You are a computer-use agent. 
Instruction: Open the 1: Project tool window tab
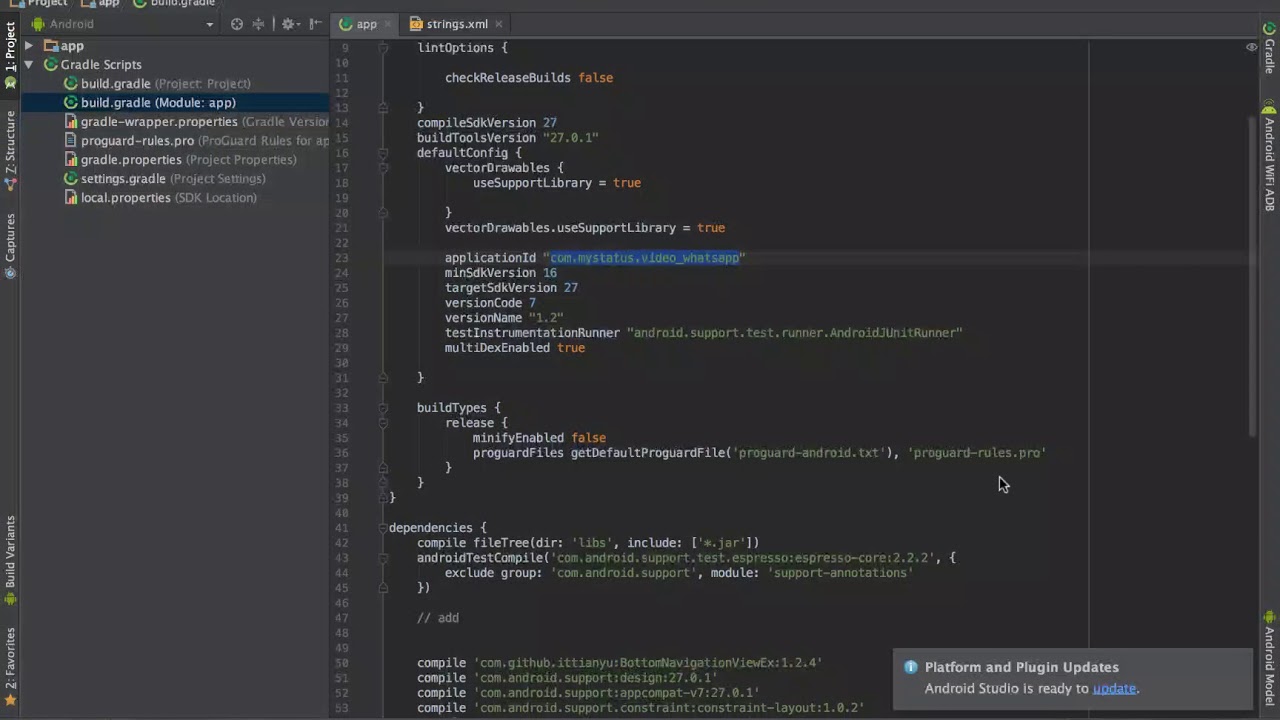[x=10, y=56]
